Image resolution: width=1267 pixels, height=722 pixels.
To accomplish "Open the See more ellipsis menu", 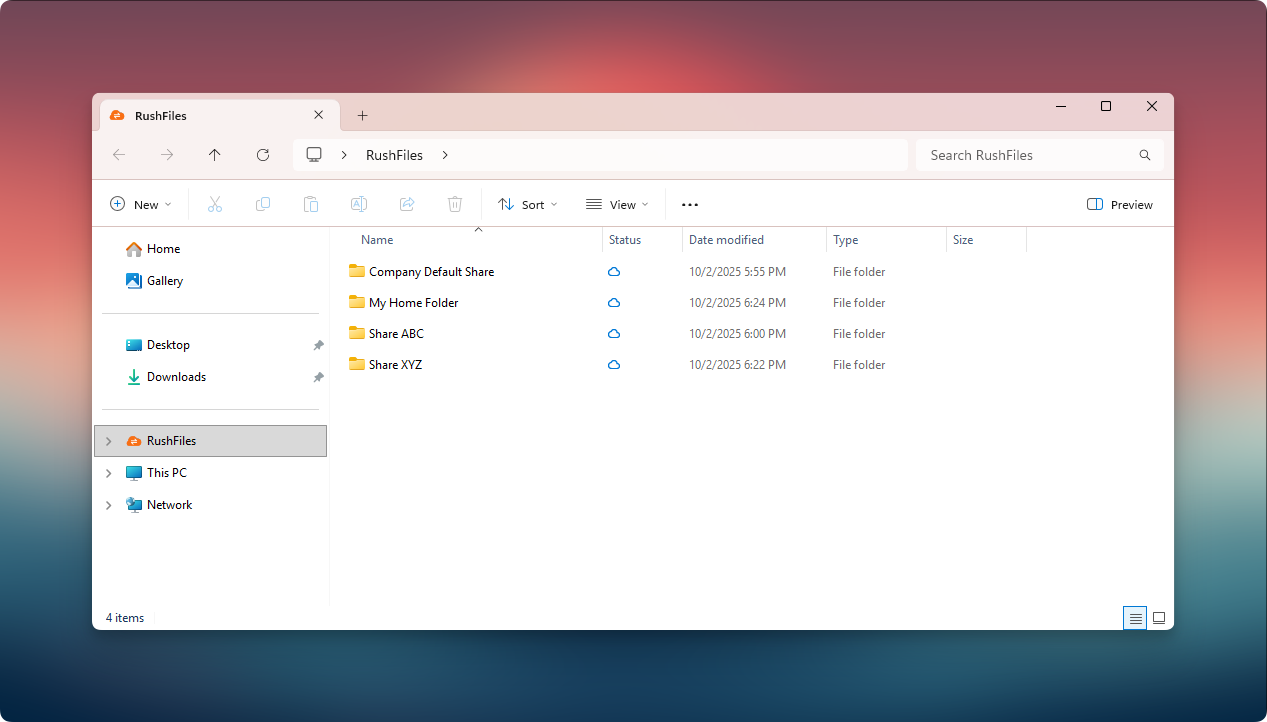I will (x=690, y=204).
